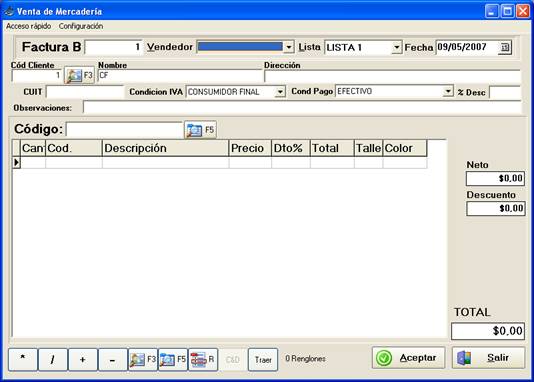Click the Traer button
This screenshot has width=534, height=382.
click(263, 359)
